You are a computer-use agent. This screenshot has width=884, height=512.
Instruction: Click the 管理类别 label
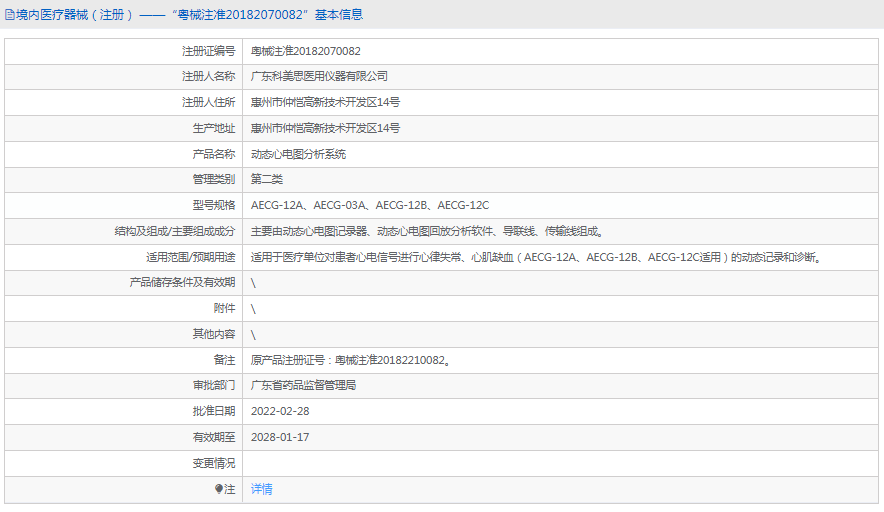coord(214,179)
